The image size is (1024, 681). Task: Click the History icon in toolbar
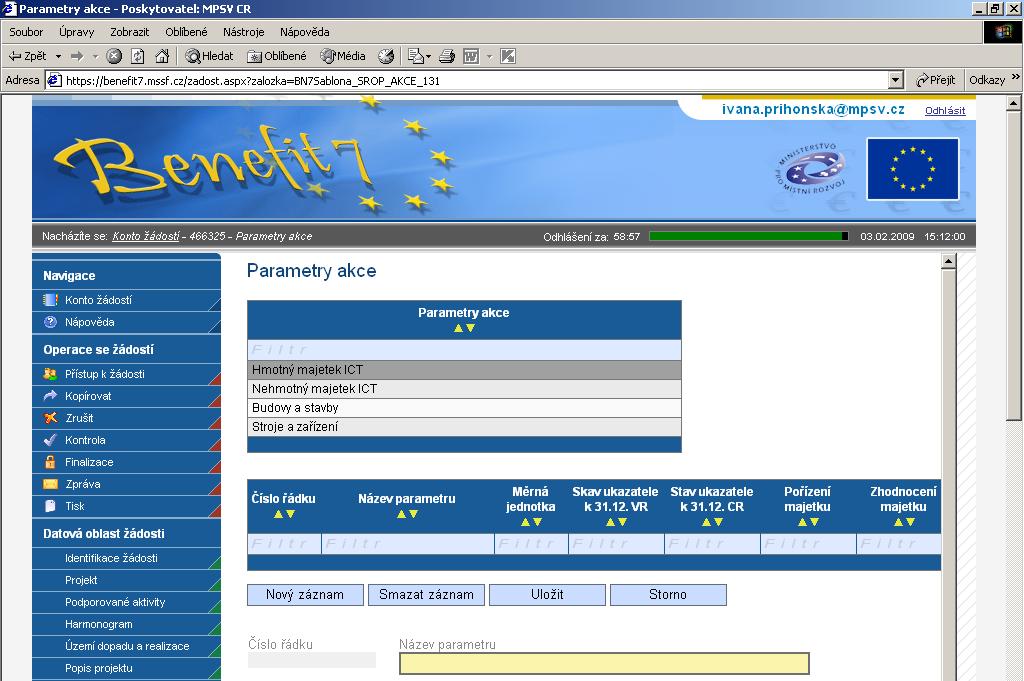click(x=386, y=56)
